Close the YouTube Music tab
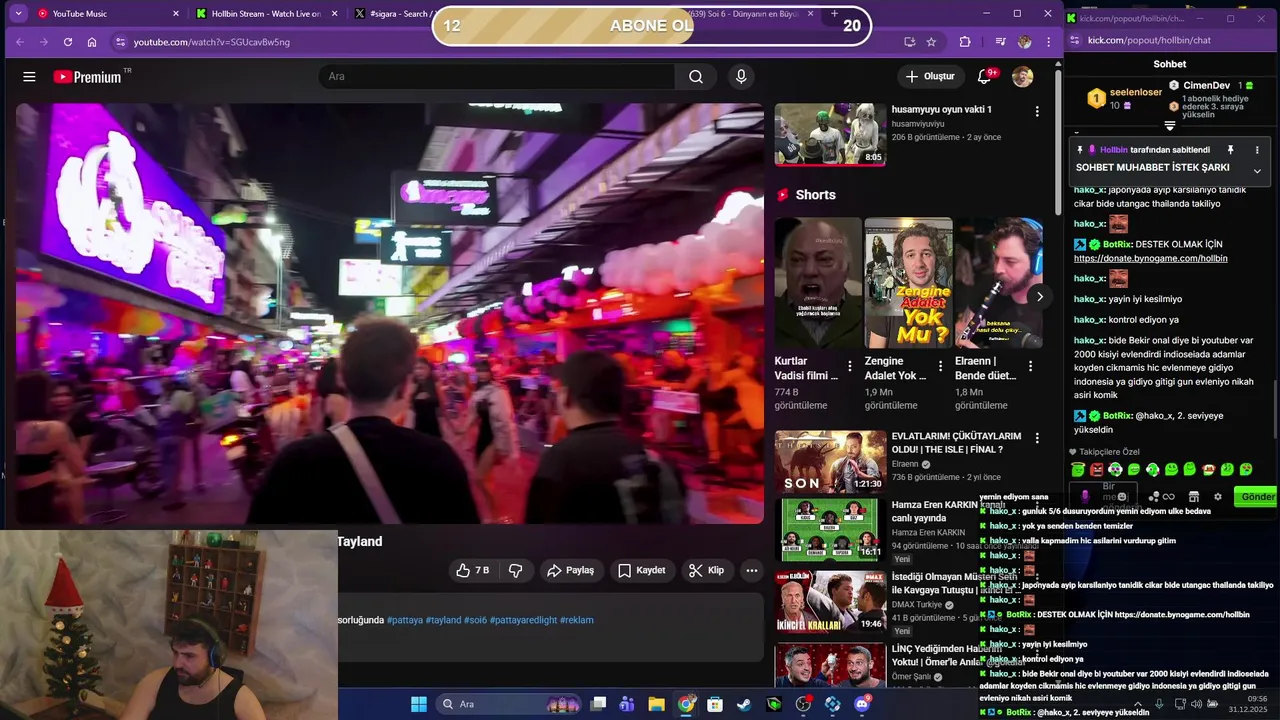The image size is (1280, 720). (x=176, y=14)
